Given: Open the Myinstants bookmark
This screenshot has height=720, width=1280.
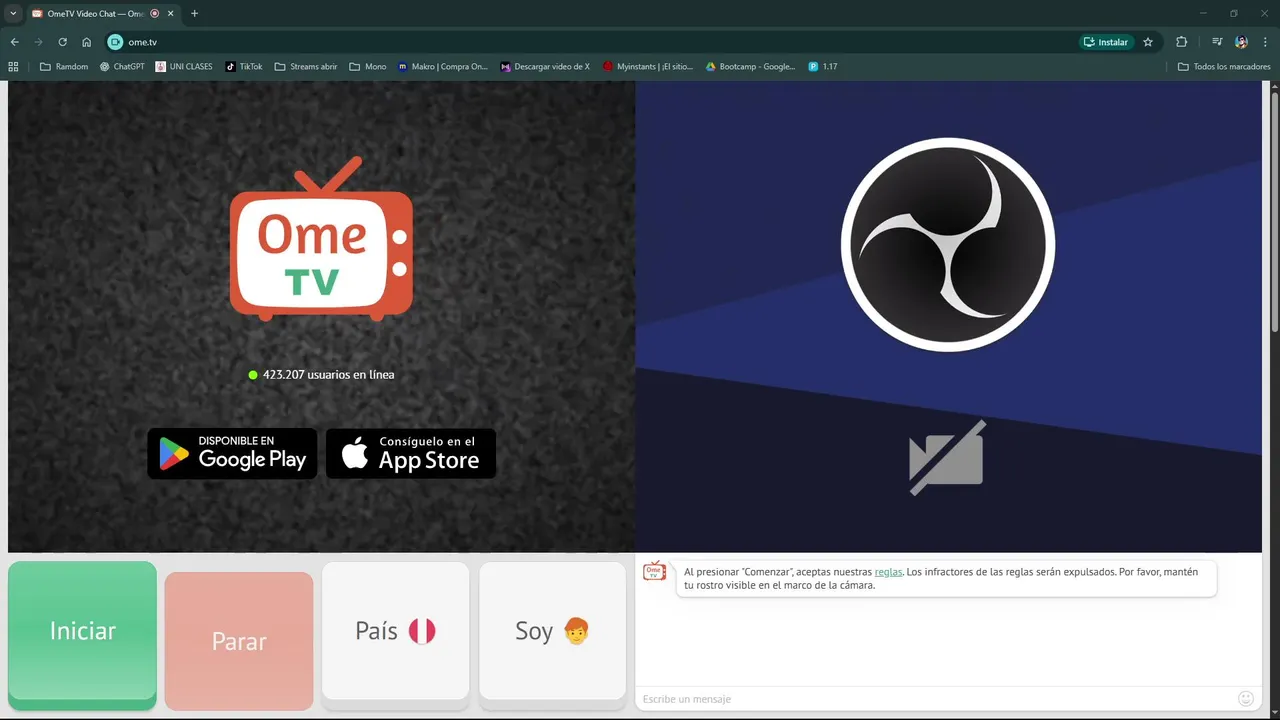Looking at the screenshot, I should click(648, 67).
